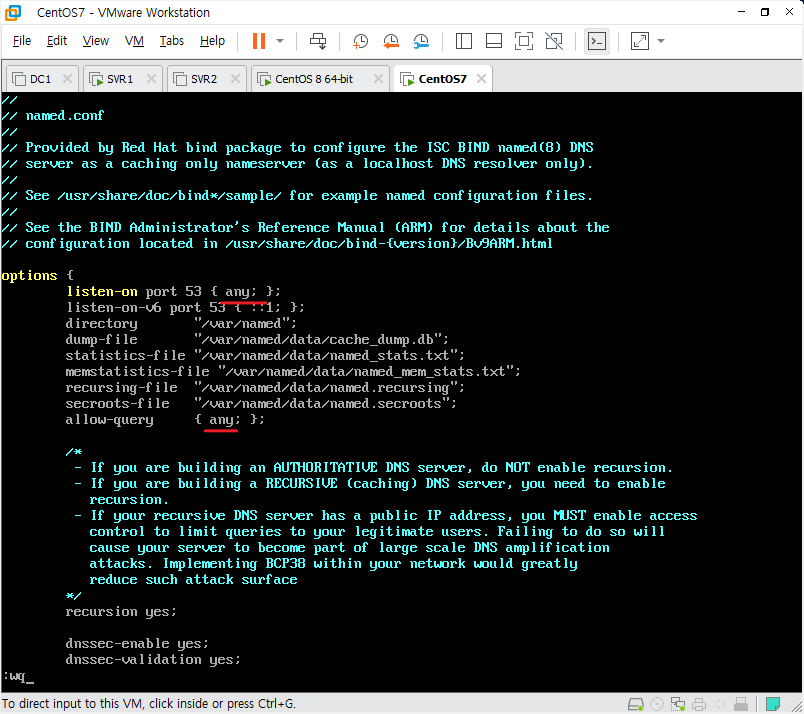This screenshot has height=714, width=804.
Task: Switch to the CentOS 8 64-bit tab
Action: click(x=313, y=79)
